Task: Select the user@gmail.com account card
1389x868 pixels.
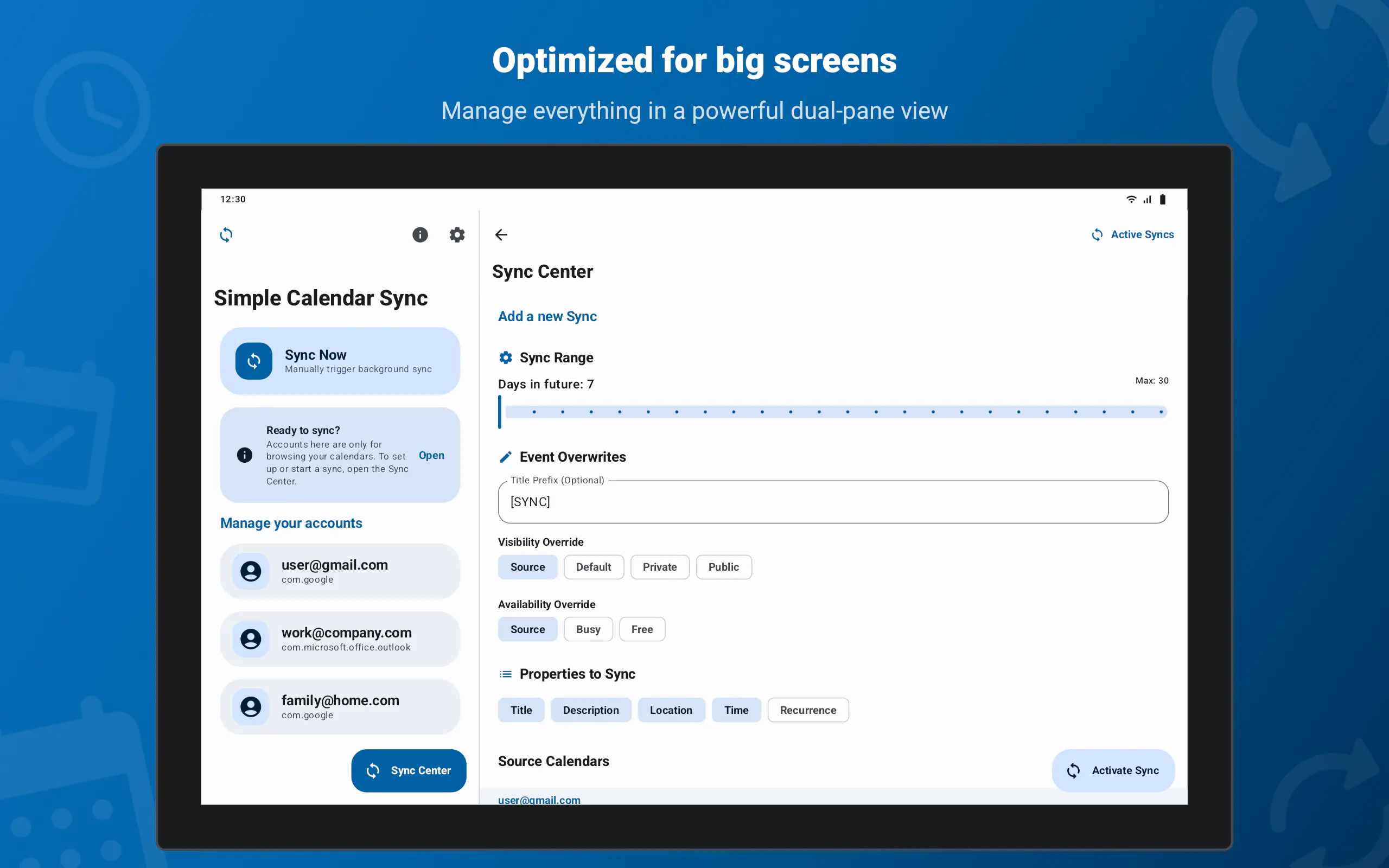Action: (340, 571)
